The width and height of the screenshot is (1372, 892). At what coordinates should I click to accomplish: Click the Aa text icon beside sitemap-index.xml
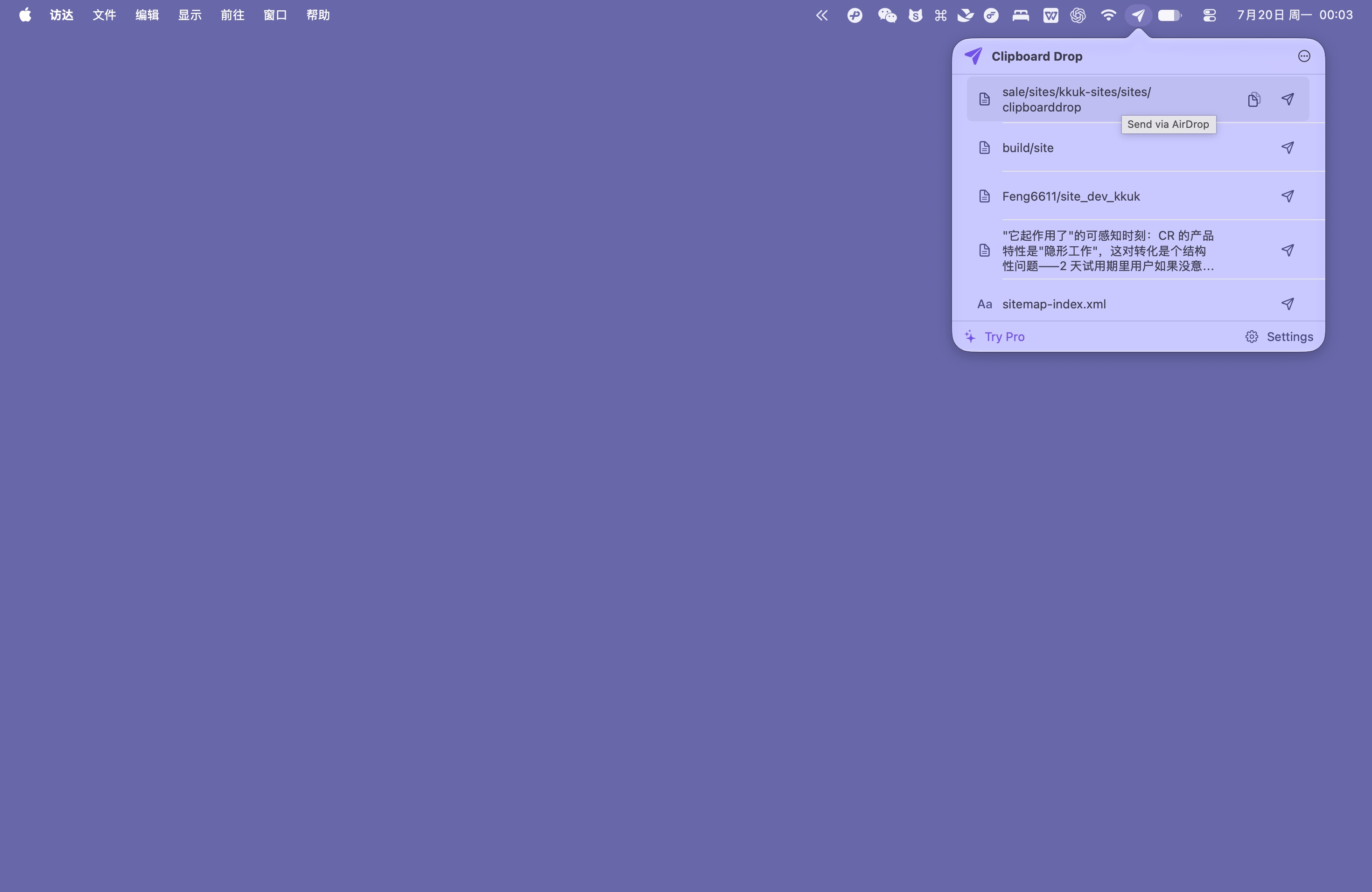coord(985,304)
